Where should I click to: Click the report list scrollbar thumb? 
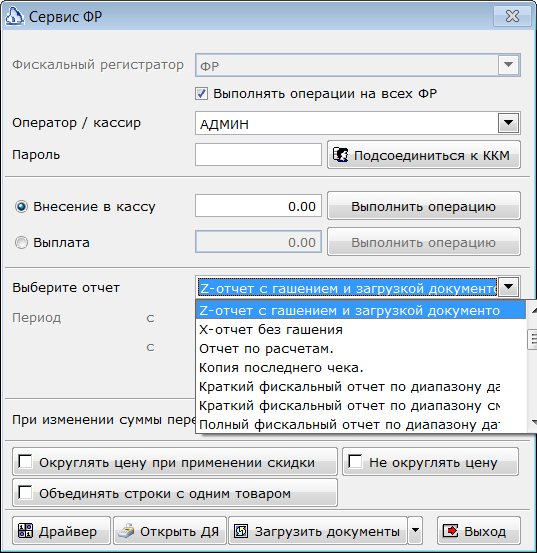[532, 339]
